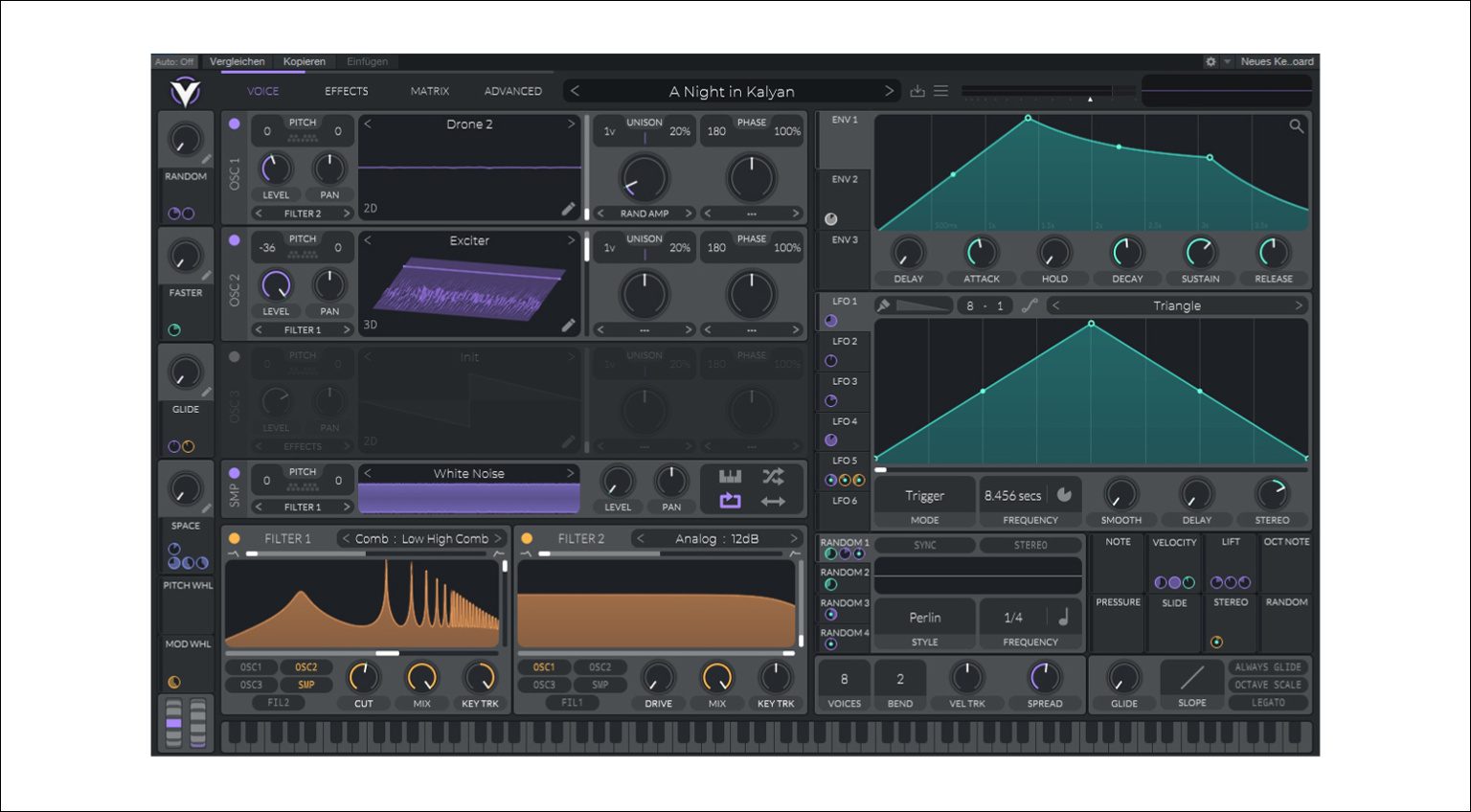
Task: Toggle Filter 1 on or off
Action: coord(233,538)
